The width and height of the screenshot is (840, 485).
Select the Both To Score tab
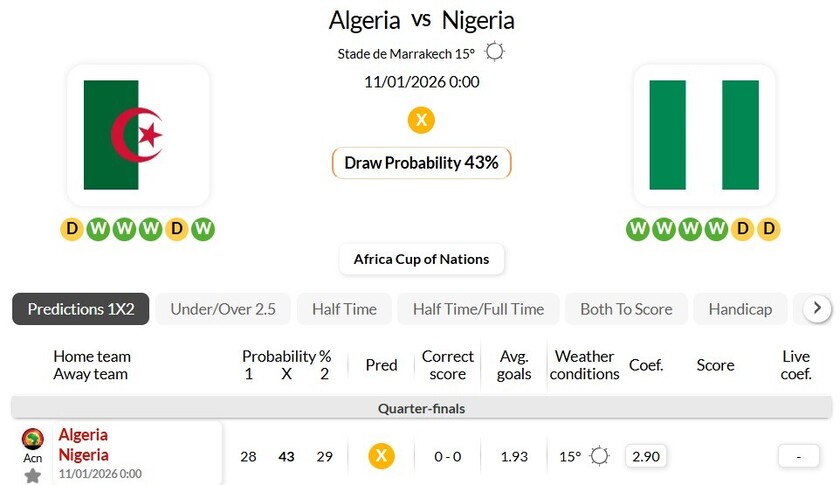[626, 309]
